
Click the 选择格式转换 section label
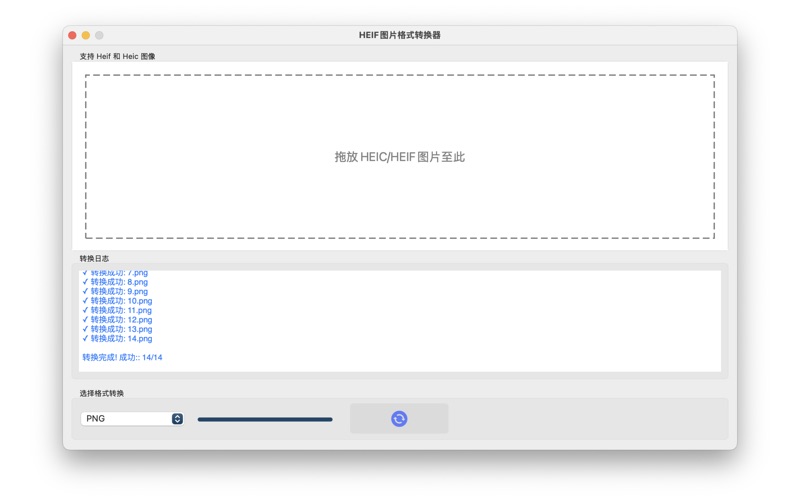(x=102, y=393)
